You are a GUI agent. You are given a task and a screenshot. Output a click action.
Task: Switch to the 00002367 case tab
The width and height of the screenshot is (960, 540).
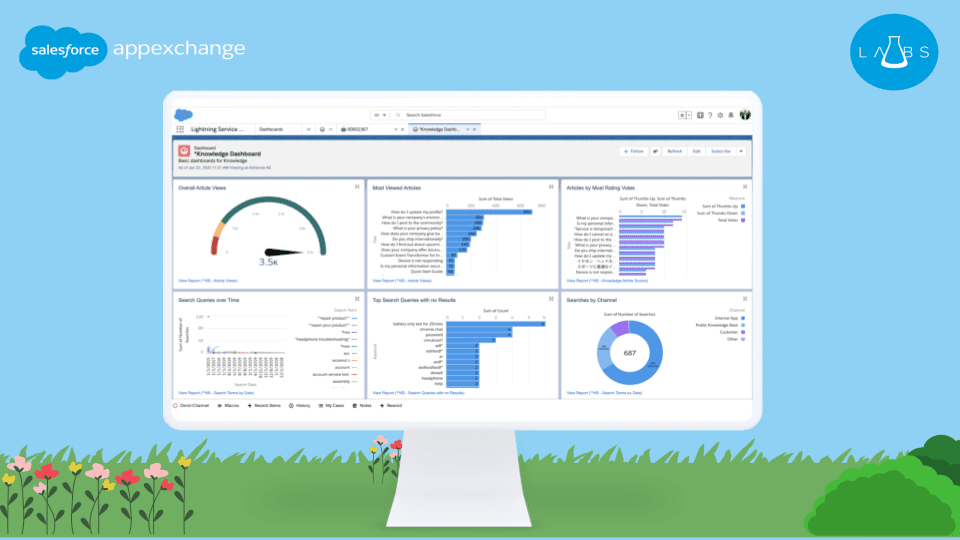(357, 129)
